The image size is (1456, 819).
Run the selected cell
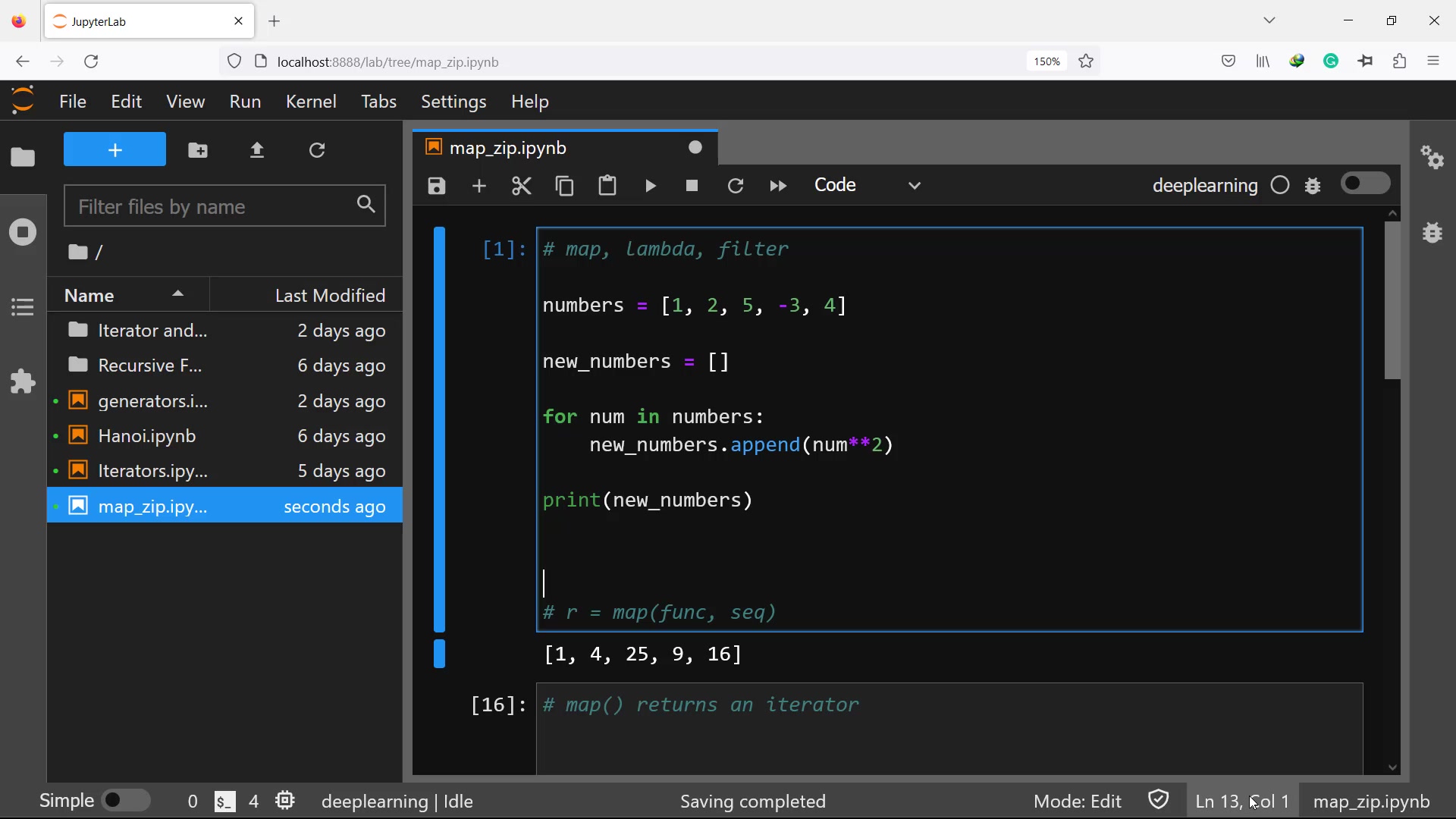tap(651, 186)
